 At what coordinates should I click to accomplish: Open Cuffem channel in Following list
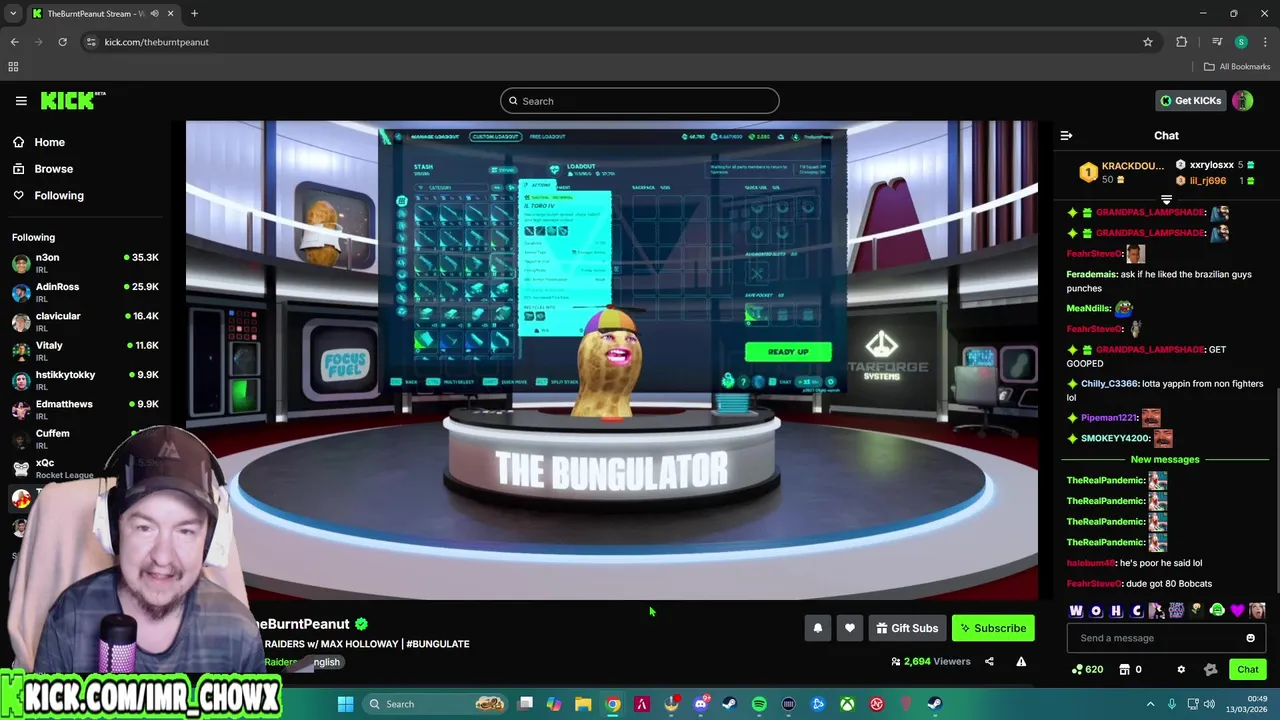point(85,439)
